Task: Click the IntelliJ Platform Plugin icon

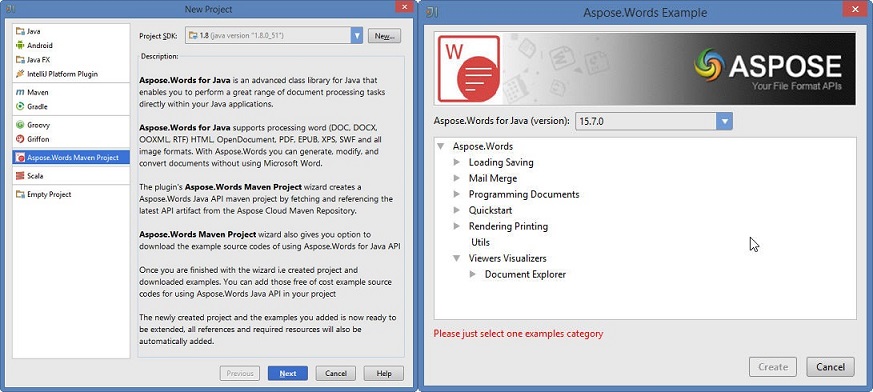Action: pos(20,74)
